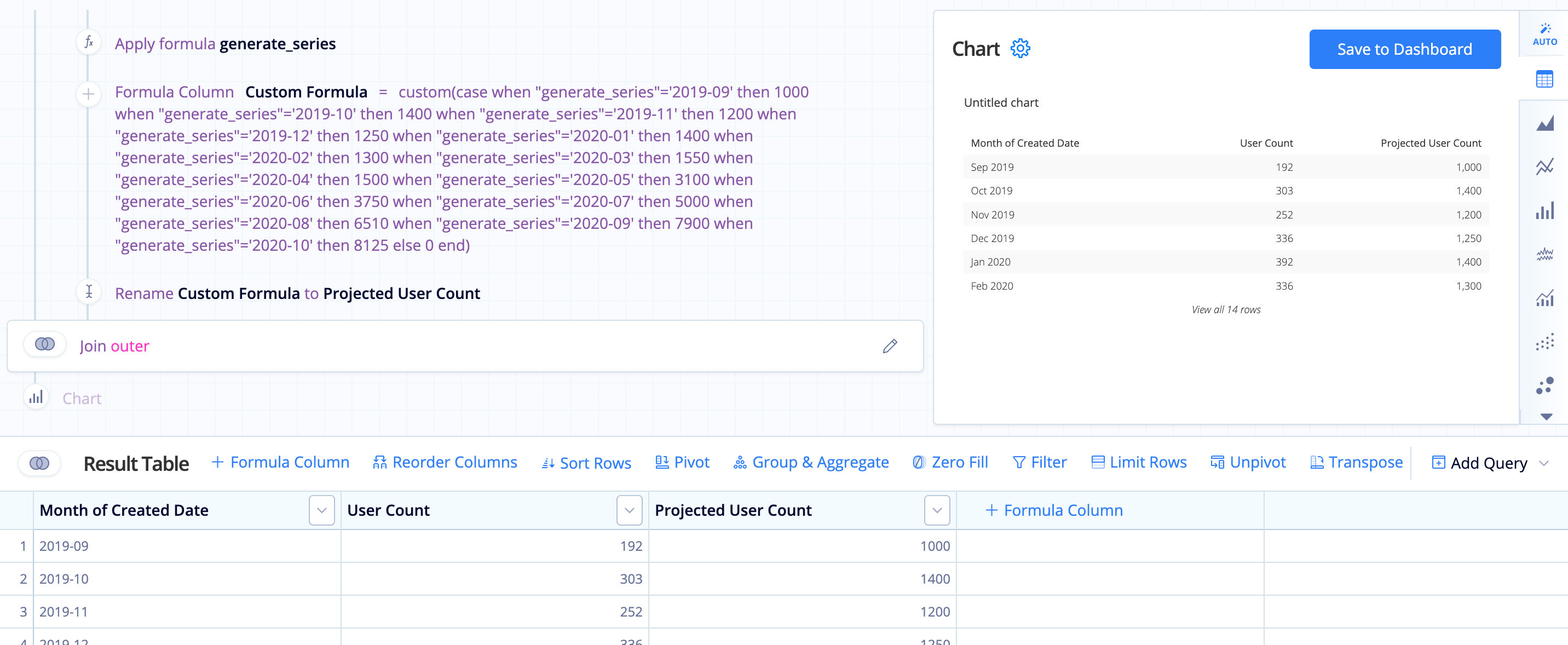Edit the Join outer step with pencil
The height and width of the screenshot is (645, 1568).
889,345
